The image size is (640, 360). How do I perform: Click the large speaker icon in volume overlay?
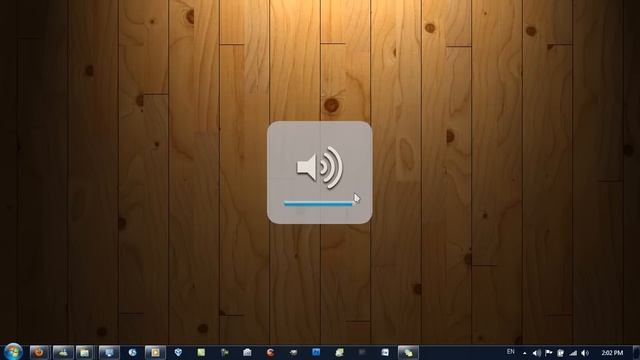click(x=320, y=167)
